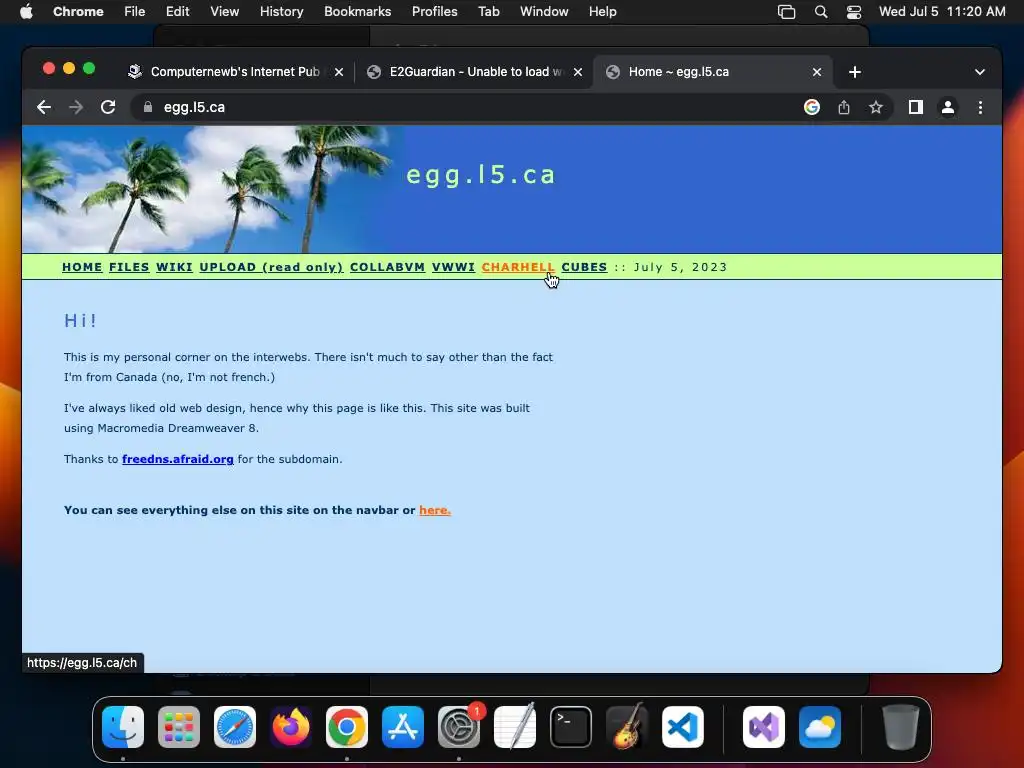Open the Tab menu

coord(488,12)
